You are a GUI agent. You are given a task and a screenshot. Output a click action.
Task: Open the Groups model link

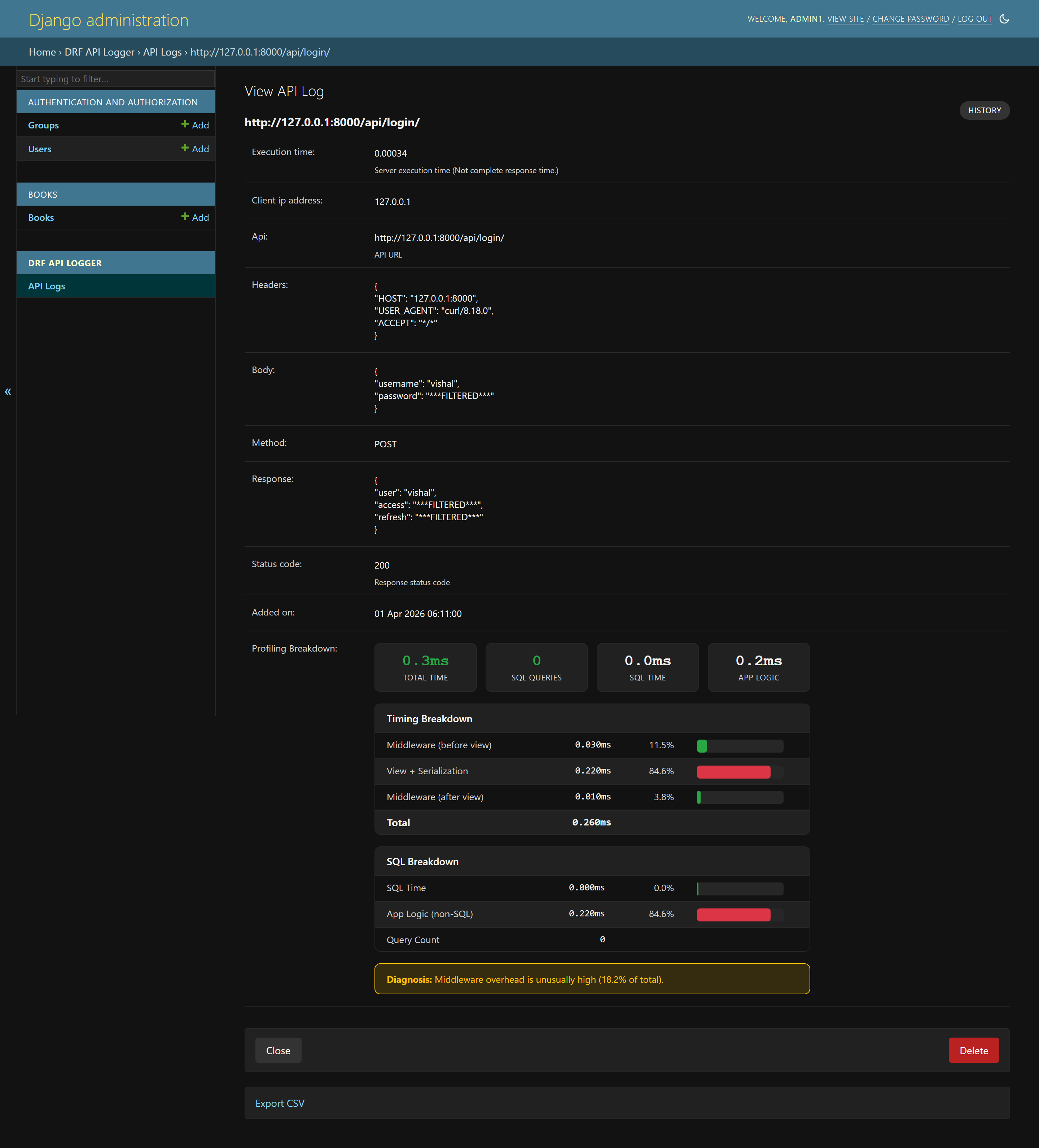[x=43, y=125]
